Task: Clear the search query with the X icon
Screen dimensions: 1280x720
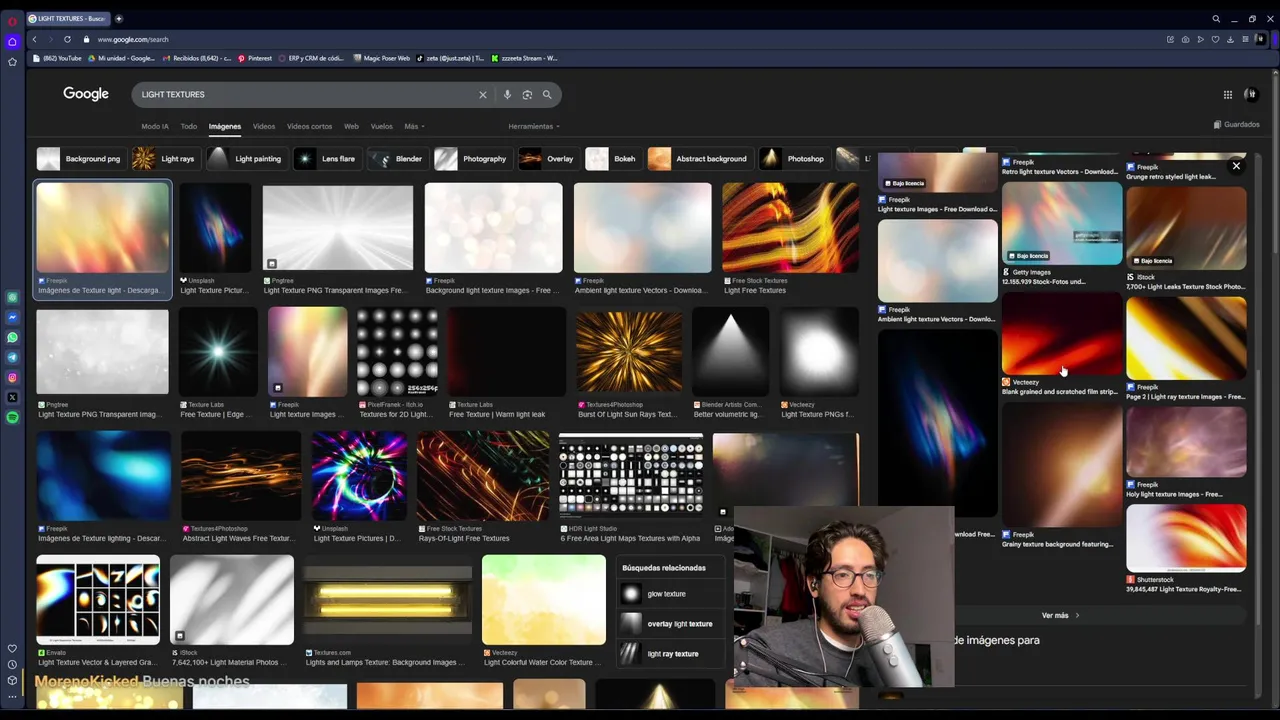Action: coord(482,94)
